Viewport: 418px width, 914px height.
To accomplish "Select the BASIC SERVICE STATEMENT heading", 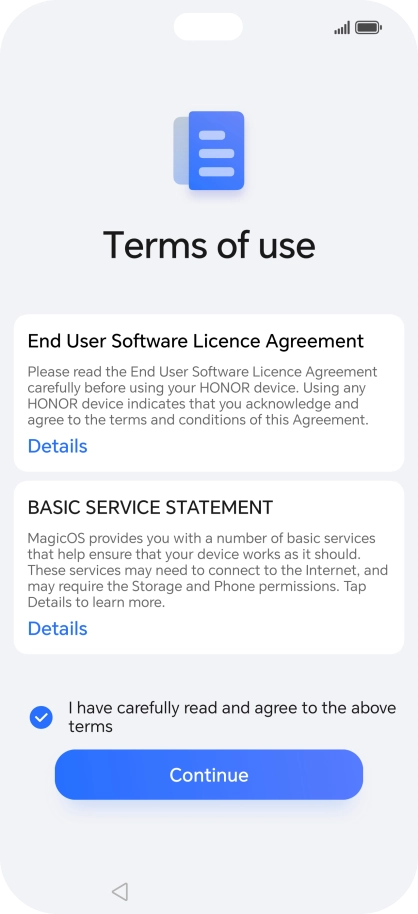I will click(150, 508).
